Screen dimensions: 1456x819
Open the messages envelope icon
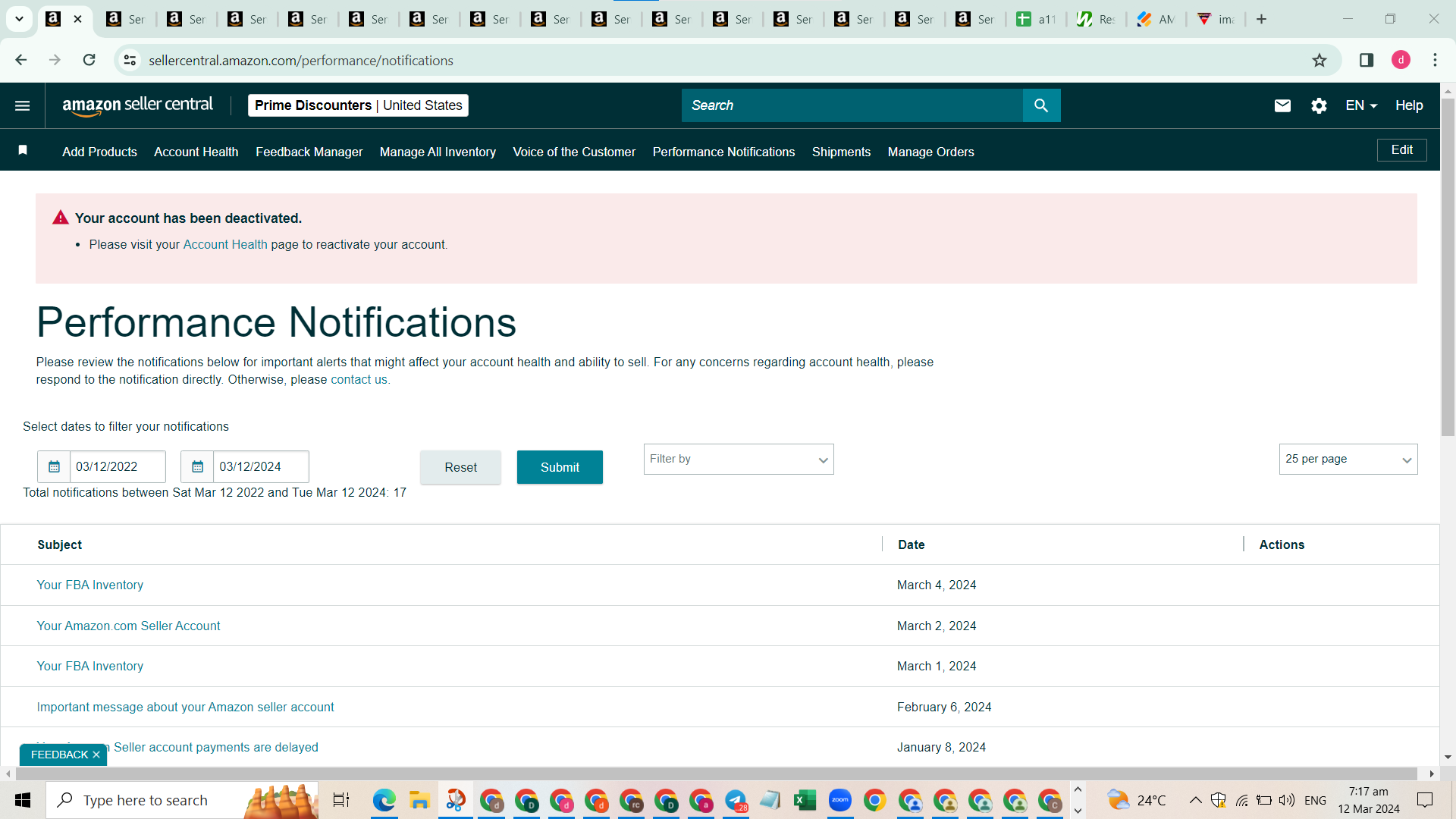(x=1282, y=105)
